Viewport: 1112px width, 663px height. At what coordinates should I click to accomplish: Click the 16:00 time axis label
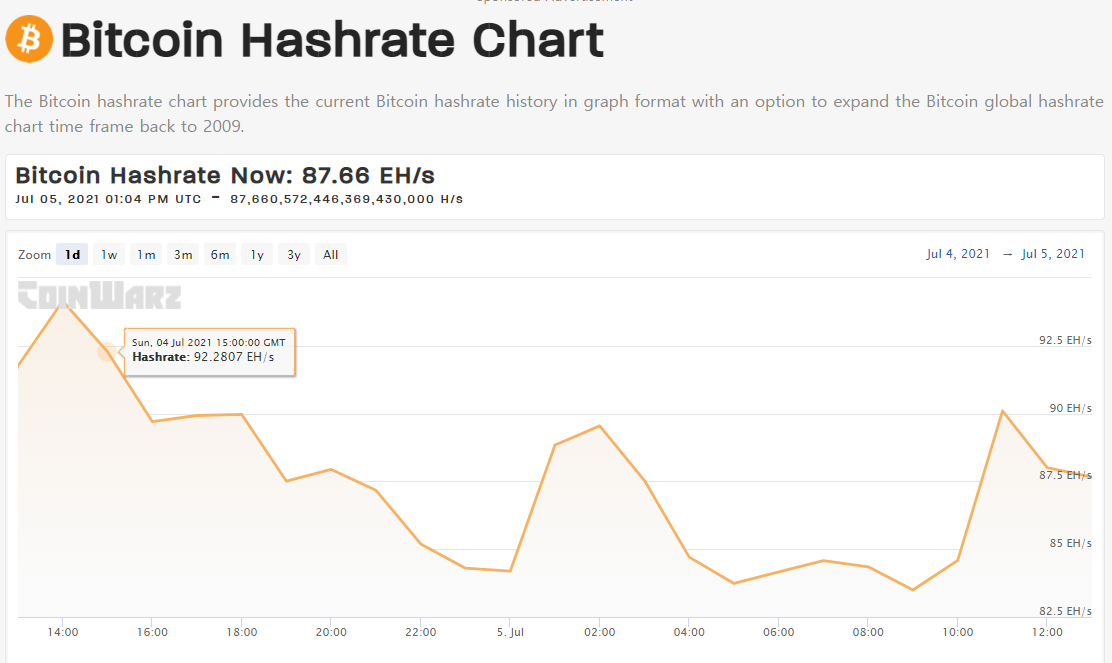pos(152,632)
